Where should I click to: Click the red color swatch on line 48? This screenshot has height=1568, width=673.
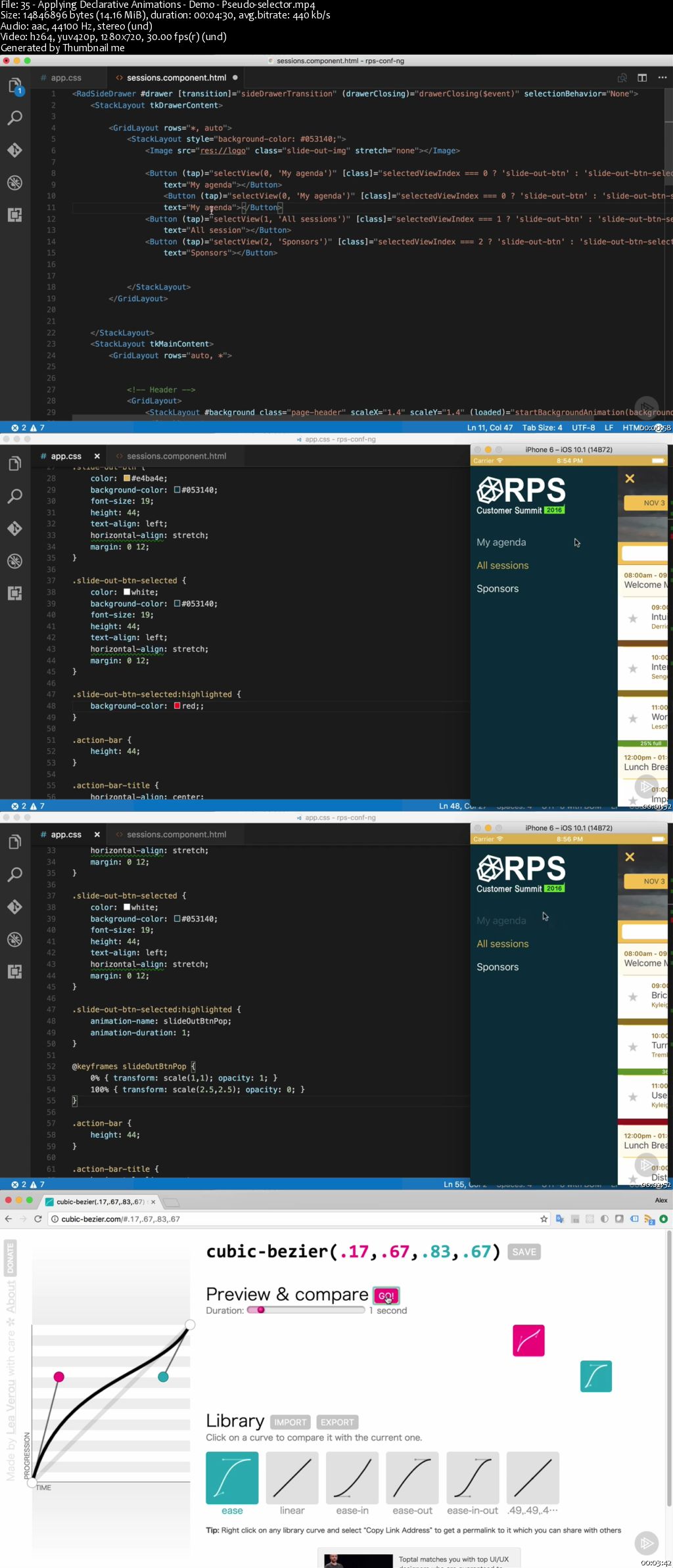177,706
